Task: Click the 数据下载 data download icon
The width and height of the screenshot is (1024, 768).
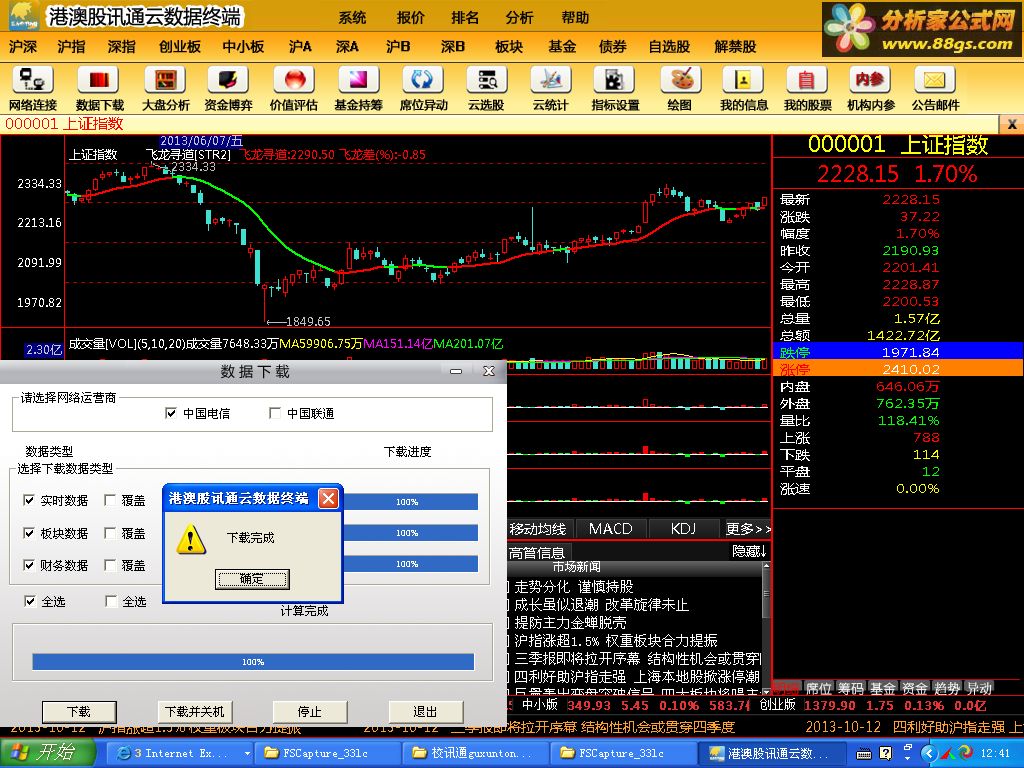Action: coord(99,89)
